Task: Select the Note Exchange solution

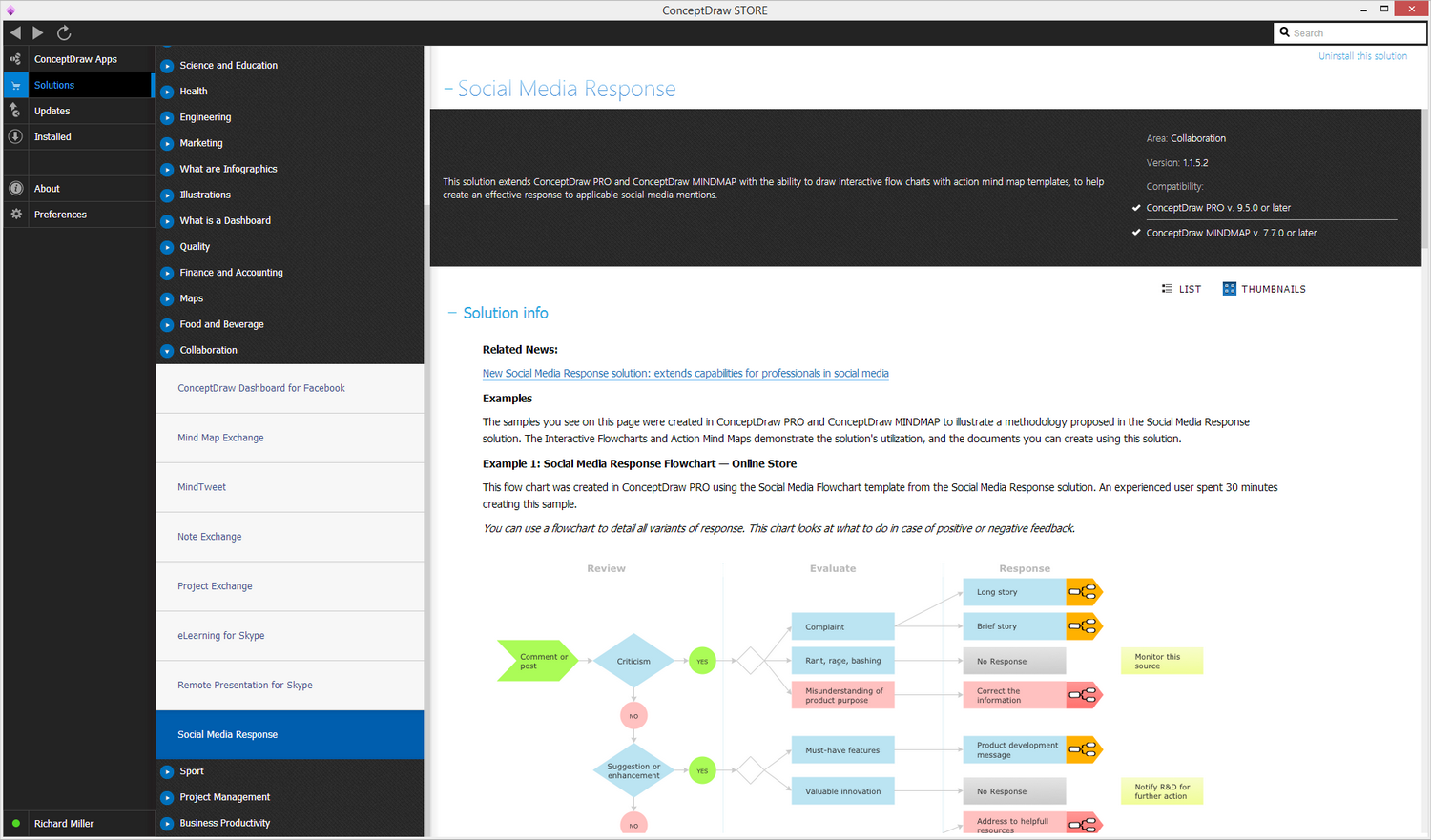Action: [x=290, y=537]
